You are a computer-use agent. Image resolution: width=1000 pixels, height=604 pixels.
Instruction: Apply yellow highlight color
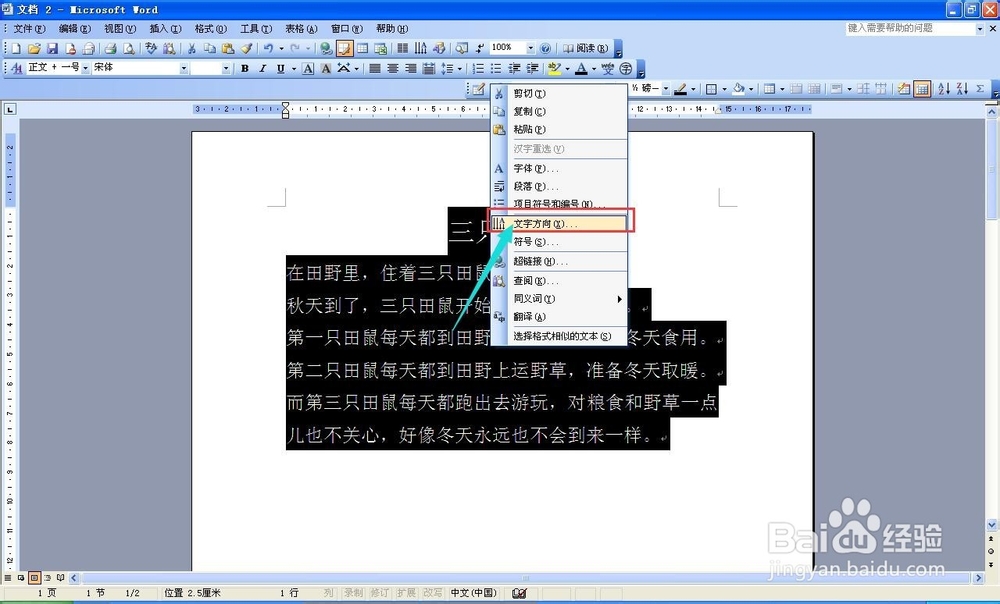coord(554,68)
